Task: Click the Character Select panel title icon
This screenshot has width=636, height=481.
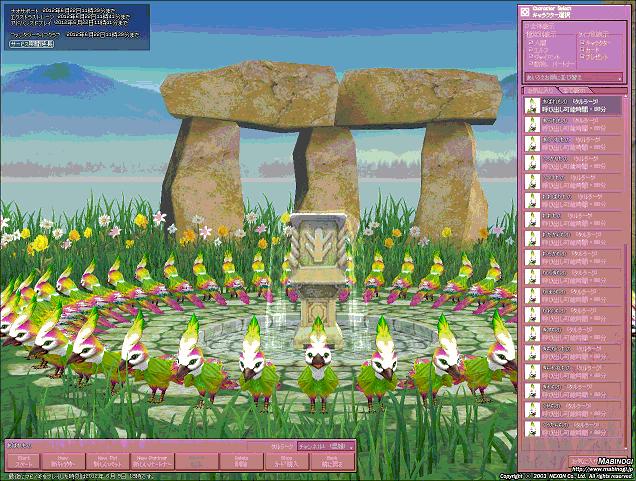Action: pyautogui.click(x=525, y=11)
